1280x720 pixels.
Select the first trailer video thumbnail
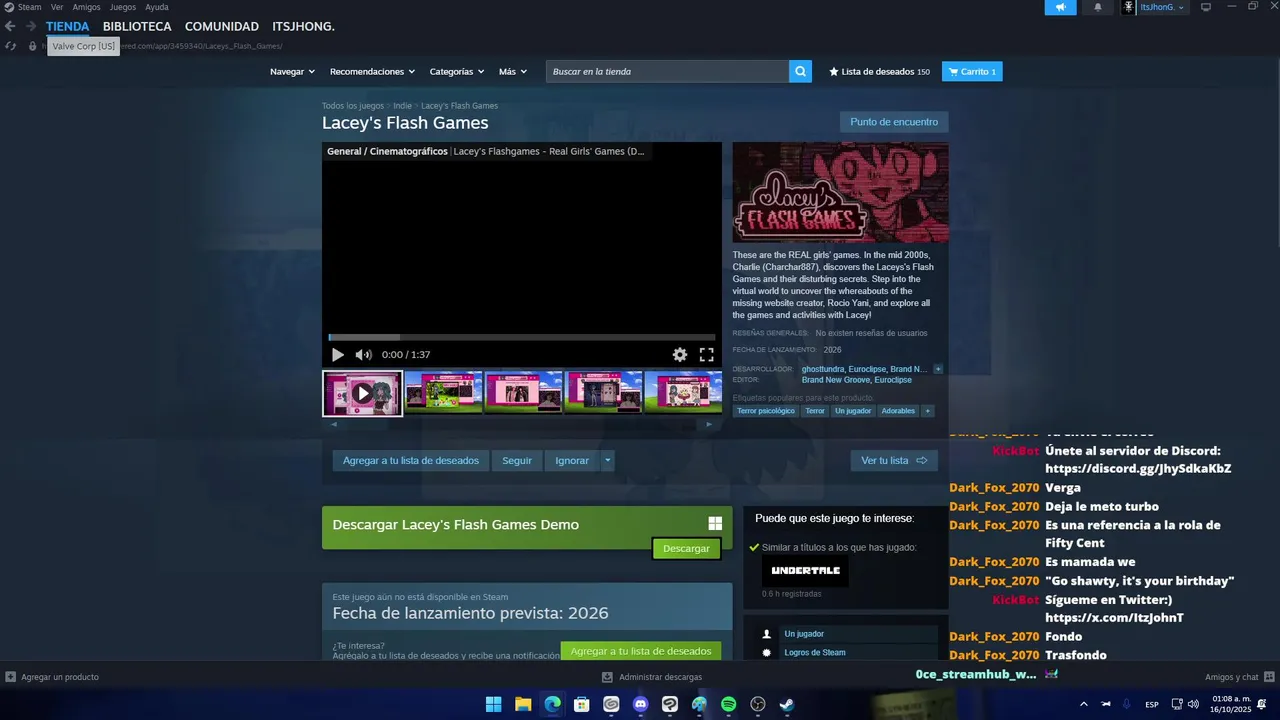362,393
